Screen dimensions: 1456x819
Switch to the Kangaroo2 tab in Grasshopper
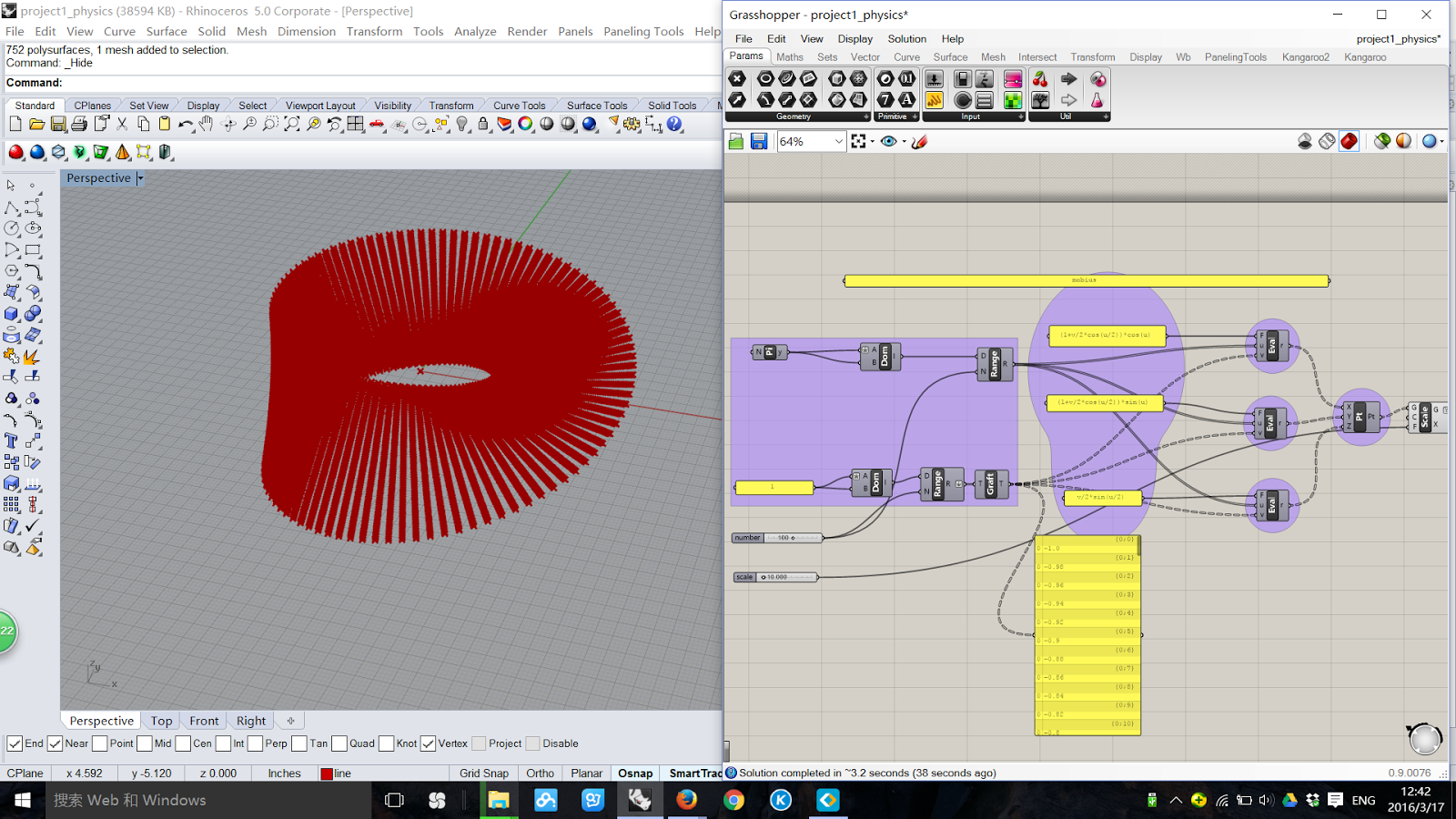coord(1306,56)
